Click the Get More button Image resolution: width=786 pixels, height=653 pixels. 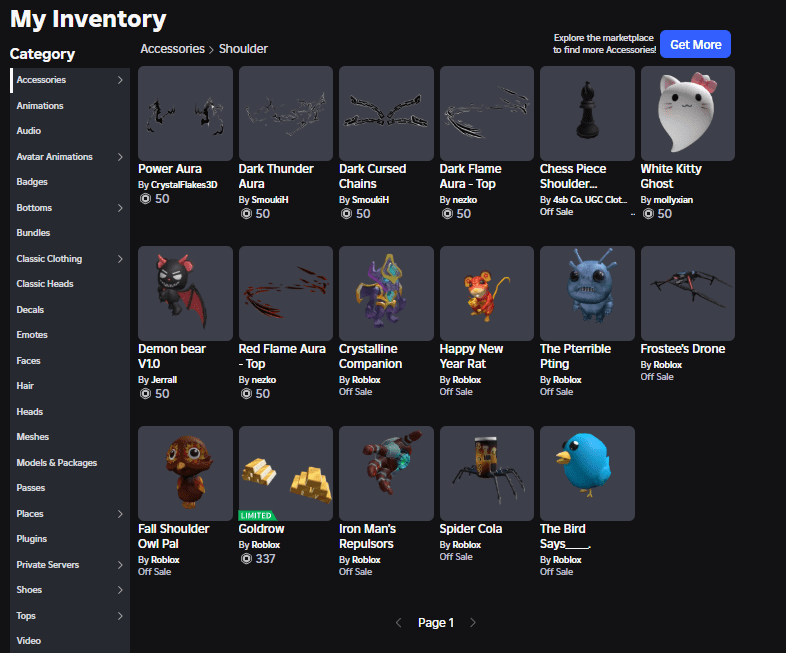695,44
